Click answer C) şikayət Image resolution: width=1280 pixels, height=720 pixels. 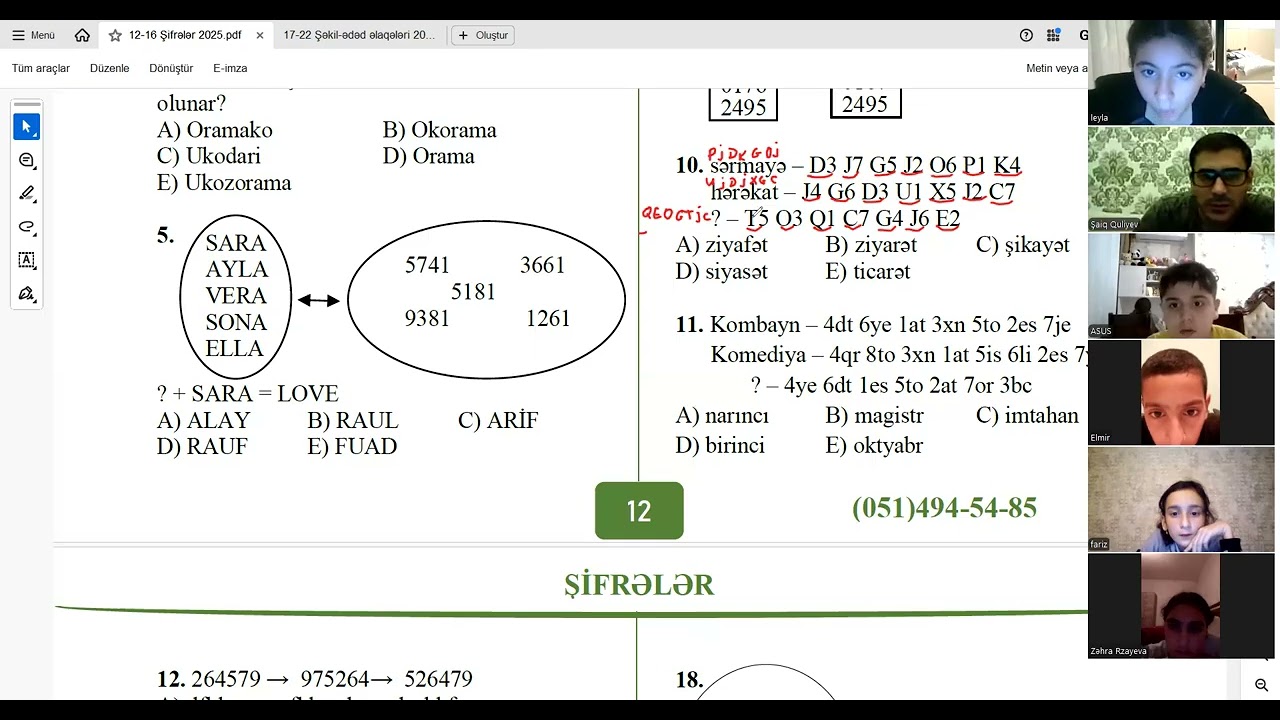coord(1023,245)
